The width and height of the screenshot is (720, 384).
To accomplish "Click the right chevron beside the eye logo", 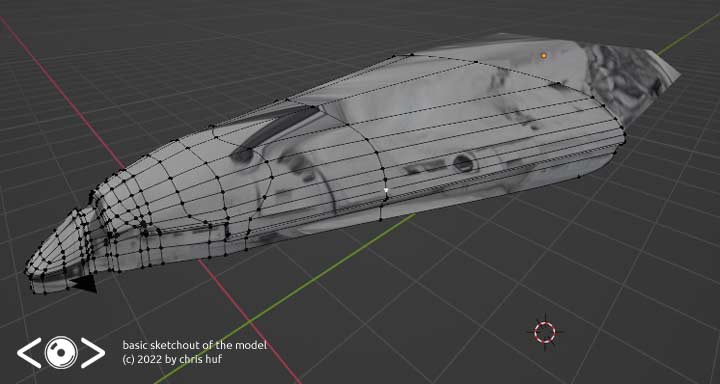I will coord(93,353).
